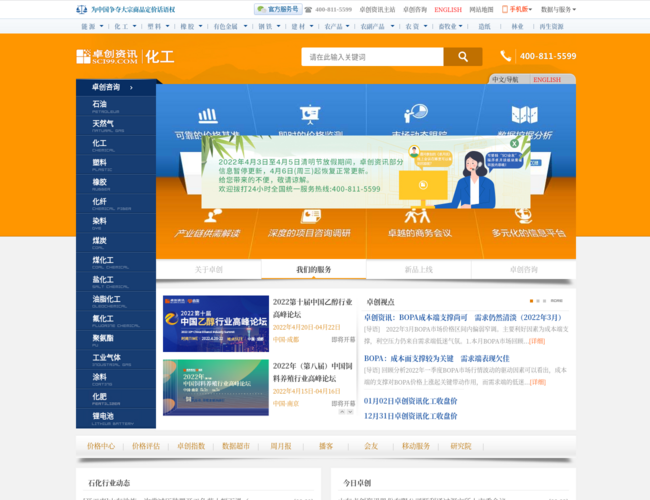Image resolution: width=650 pixels, height=500 pixels.
Task: Select the third carousel dot in 卓创视点
Action: click(544, 301)
